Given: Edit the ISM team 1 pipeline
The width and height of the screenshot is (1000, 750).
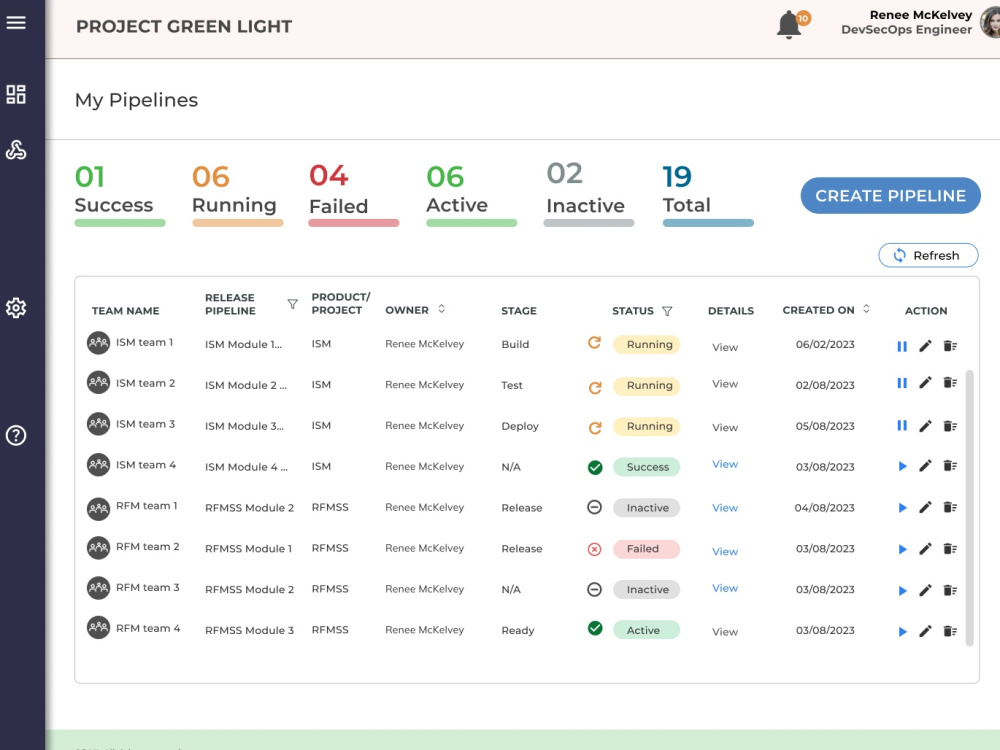Looking at the screenshot, I should (925, 346).
